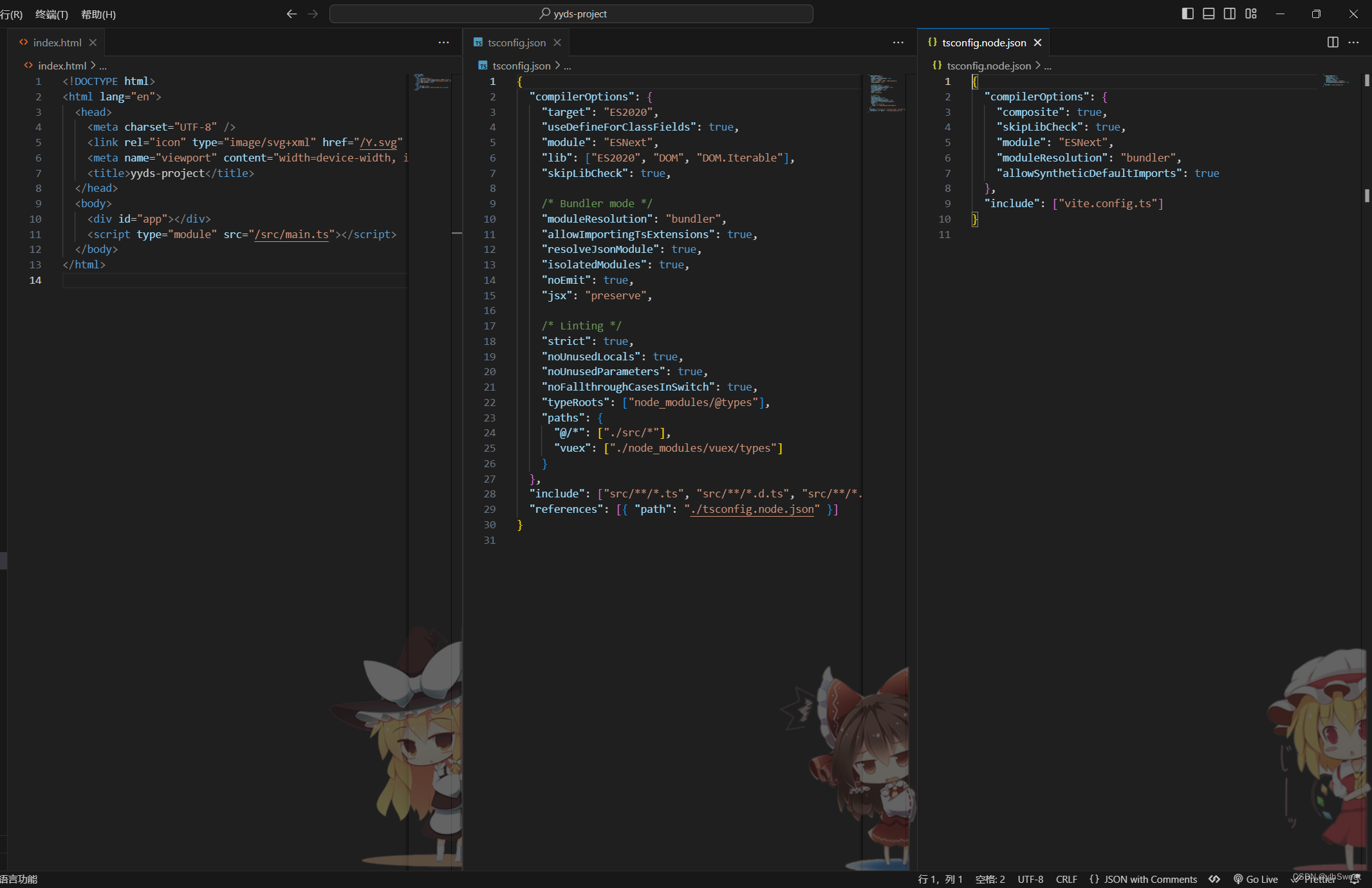Open the Customize Layout icon
The width and height of the screenshot is (1372, 888).
[x=1251, y=14]
